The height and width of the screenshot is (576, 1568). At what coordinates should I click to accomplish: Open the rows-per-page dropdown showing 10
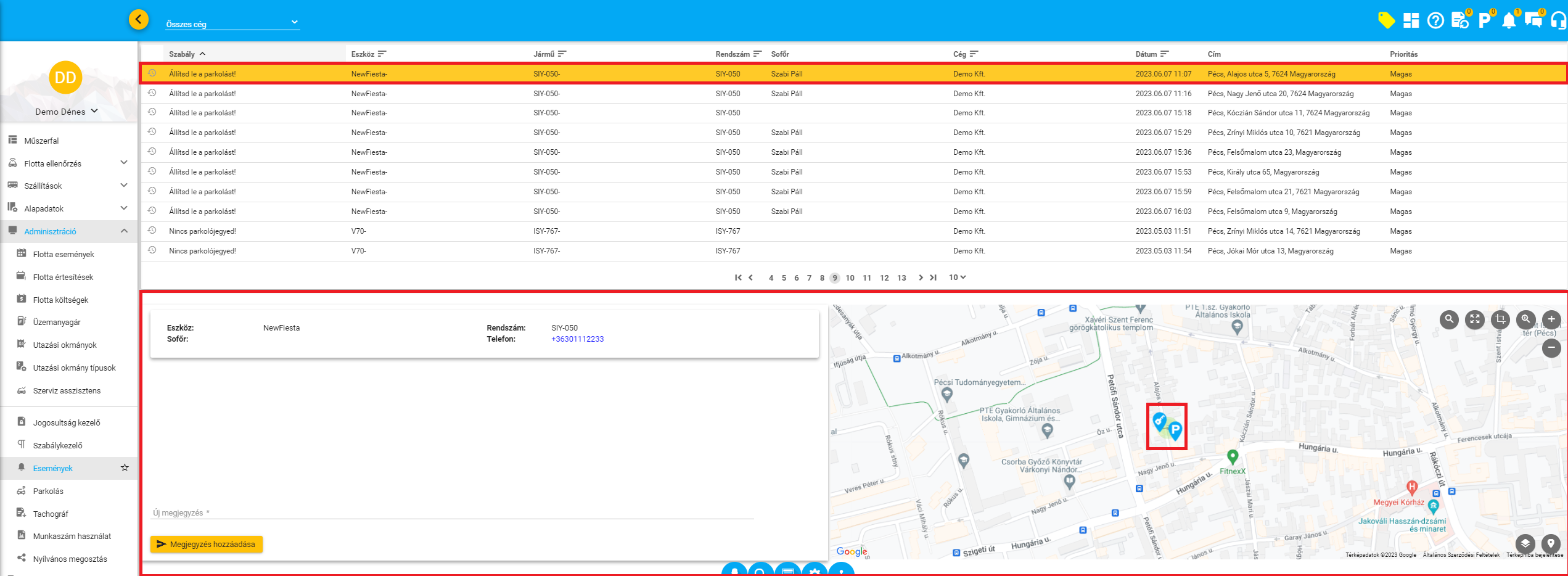[957, 278]
